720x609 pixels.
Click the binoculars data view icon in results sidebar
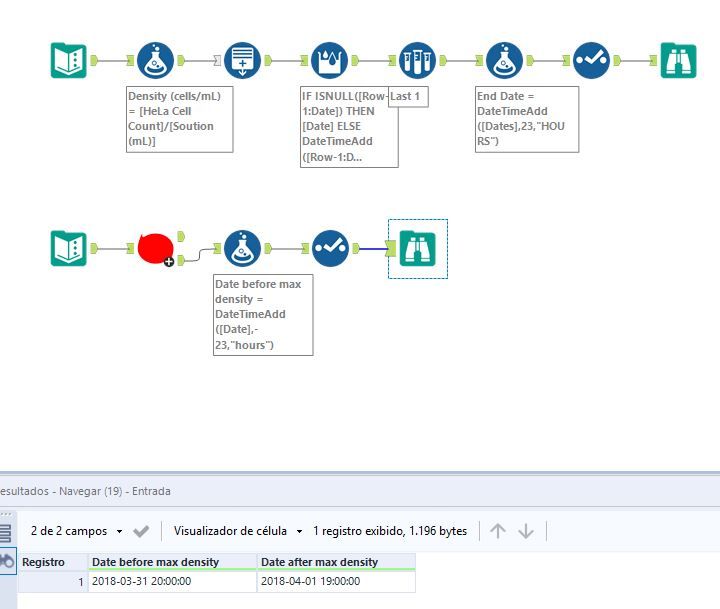coord(7,561)
